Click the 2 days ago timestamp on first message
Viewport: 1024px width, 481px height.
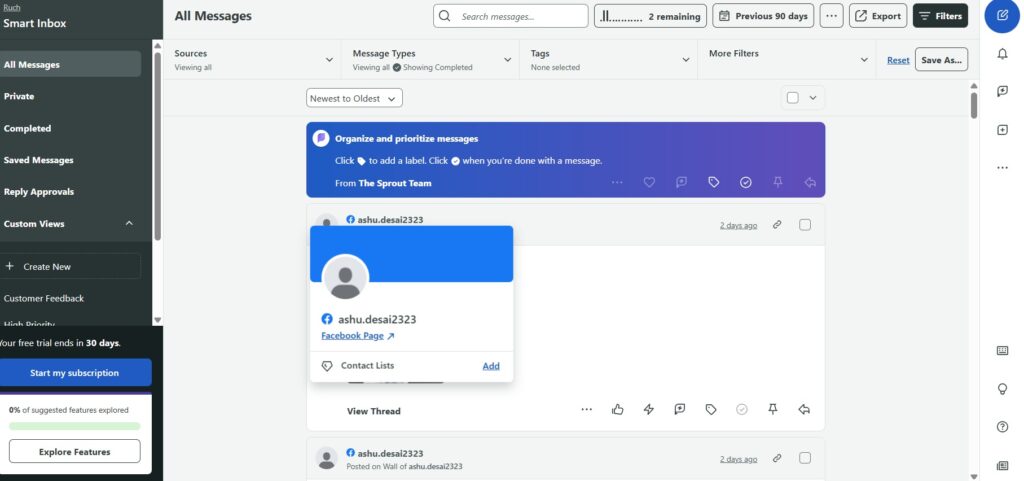click(x=739, y=225)
